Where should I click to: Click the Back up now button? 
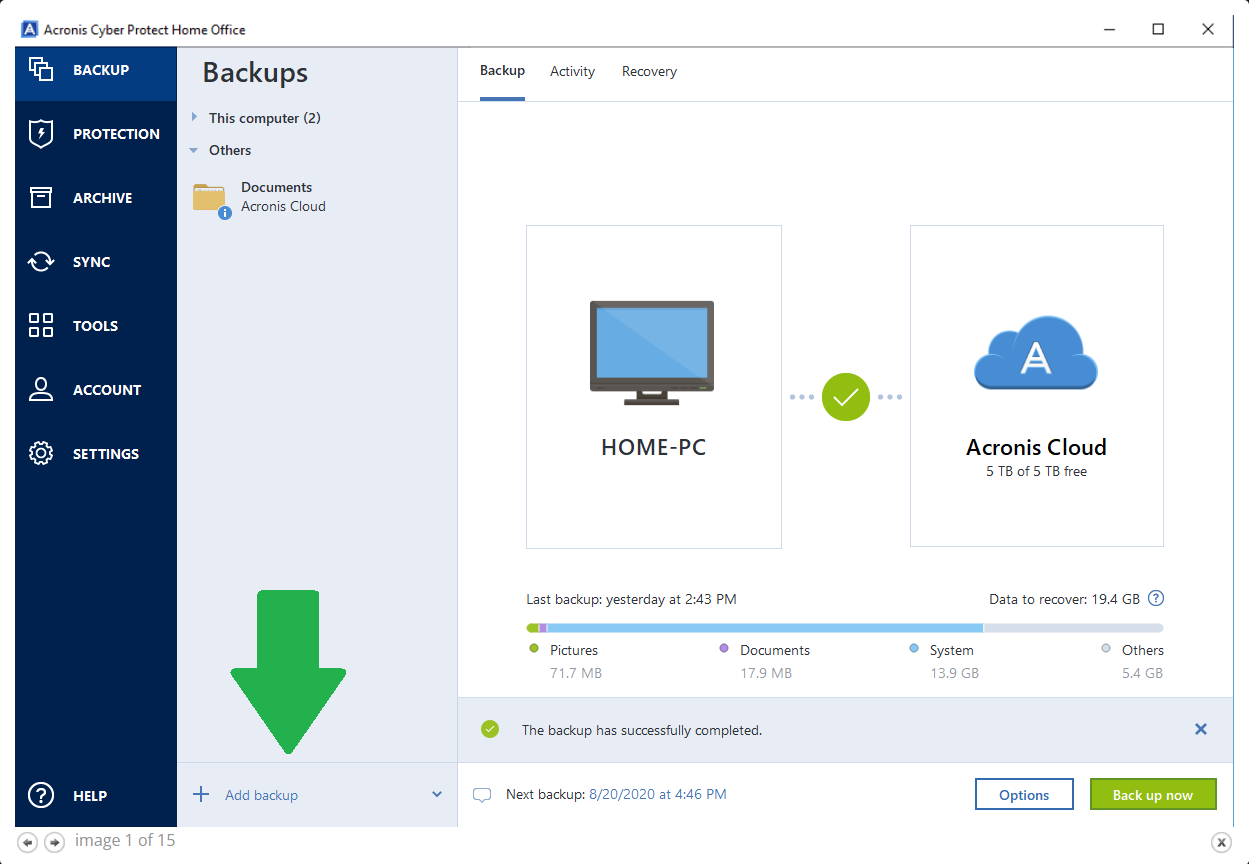pyautogui.click(x=1153, y=795)
